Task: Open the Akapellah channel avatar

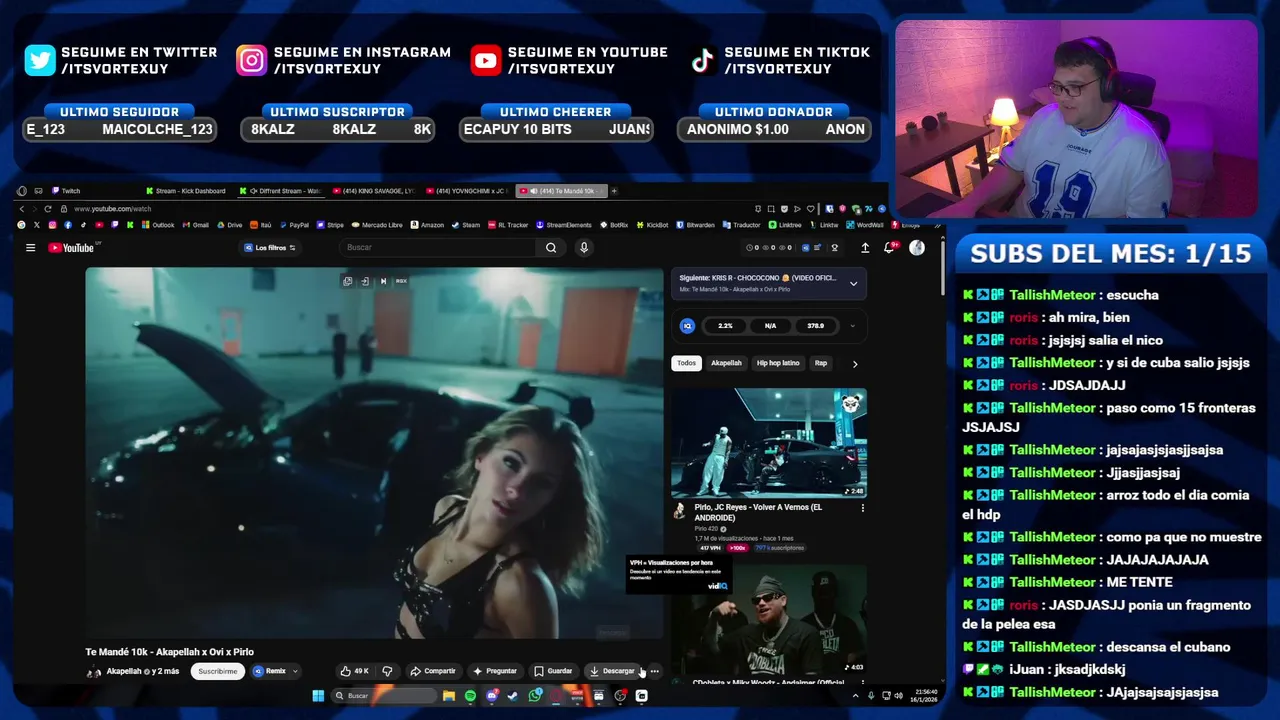Action: (93, 671)
